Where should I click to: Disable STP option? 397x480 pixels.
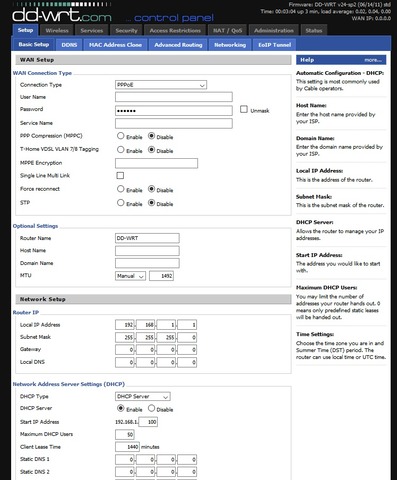coord(151,203)
